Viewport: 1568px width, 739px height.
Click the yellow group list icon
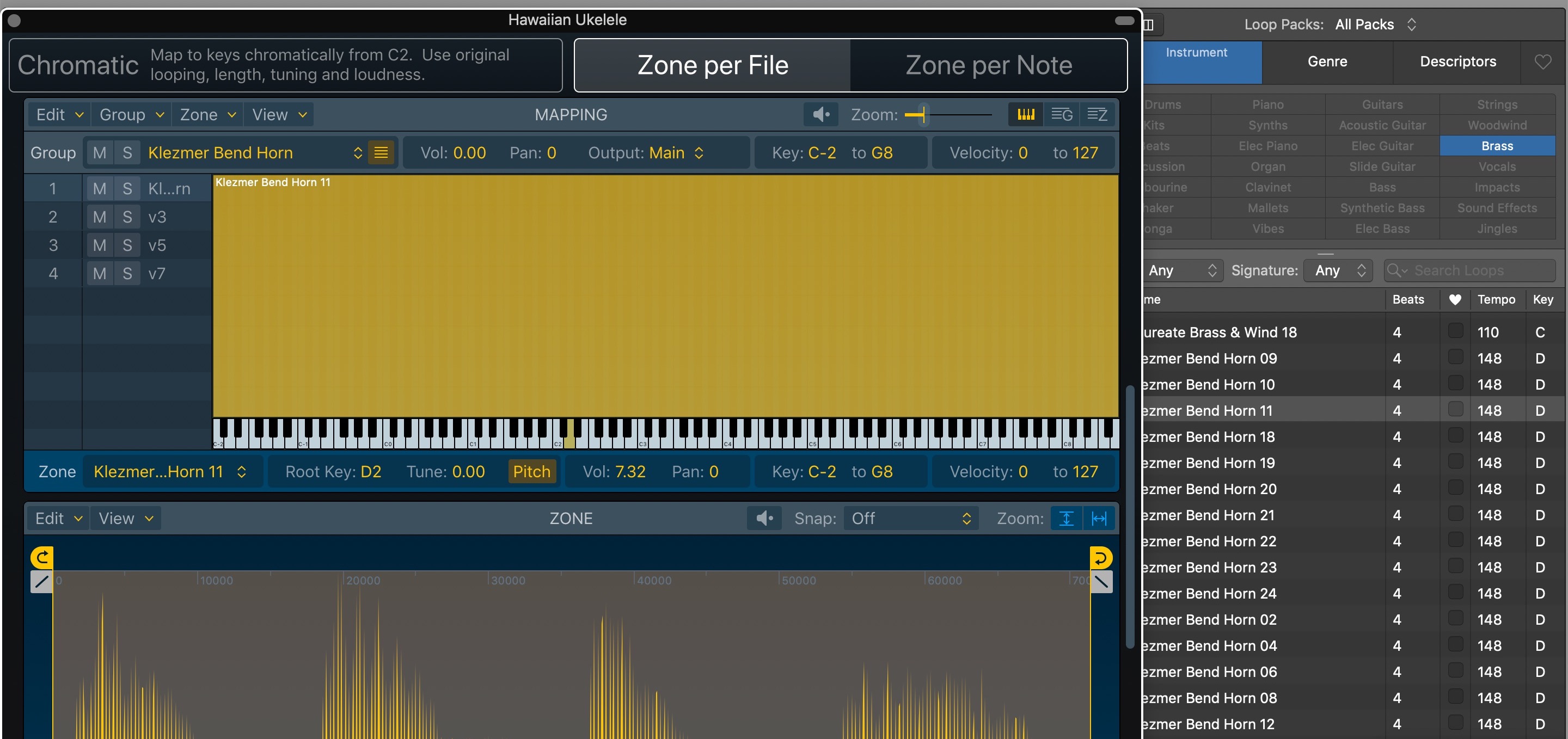coord(381,153)
